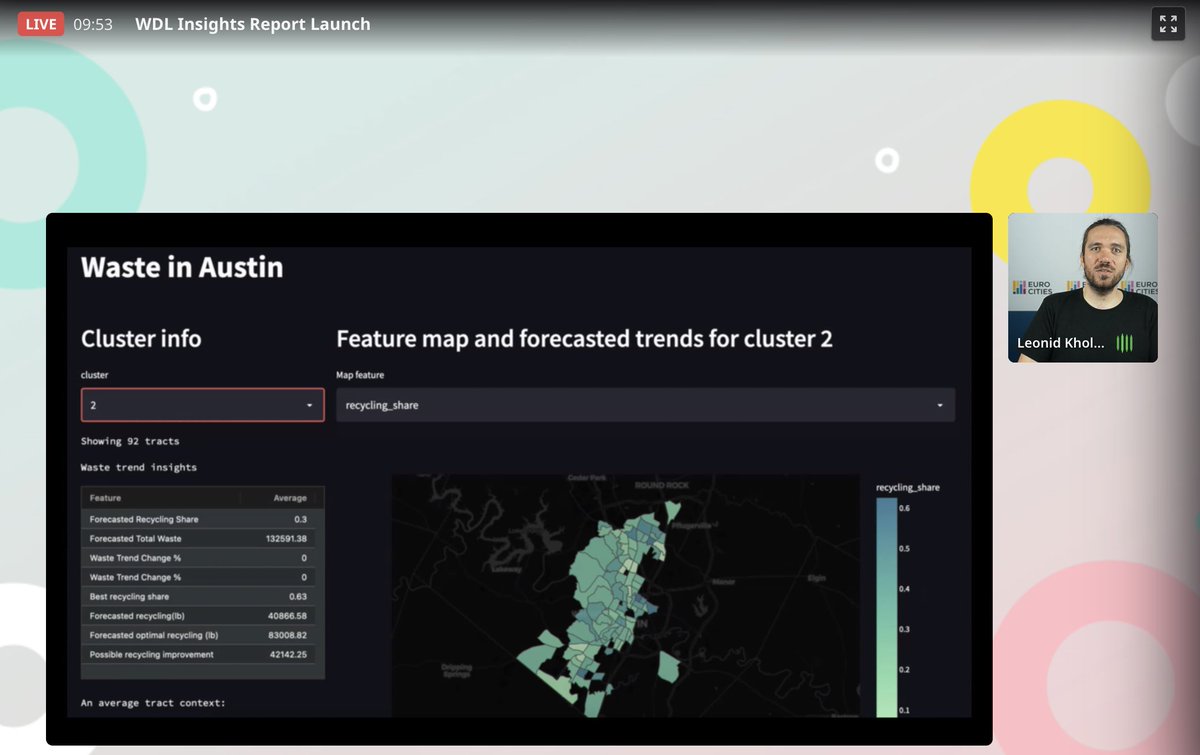
Task: Click the An average tract context text
Action: pos(153,703)
